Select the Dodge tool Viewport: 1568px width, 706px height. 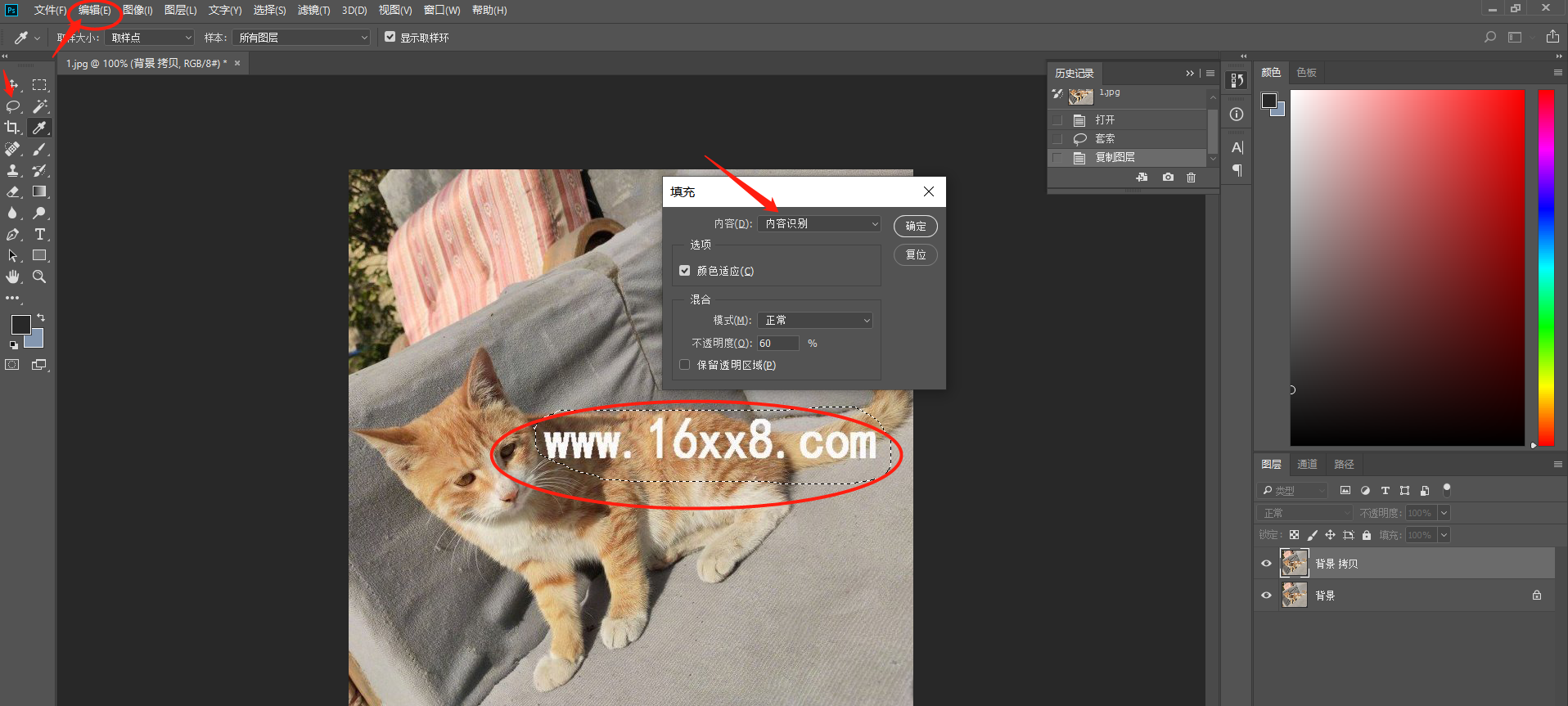pyautogui.click(x=39, y=213)
